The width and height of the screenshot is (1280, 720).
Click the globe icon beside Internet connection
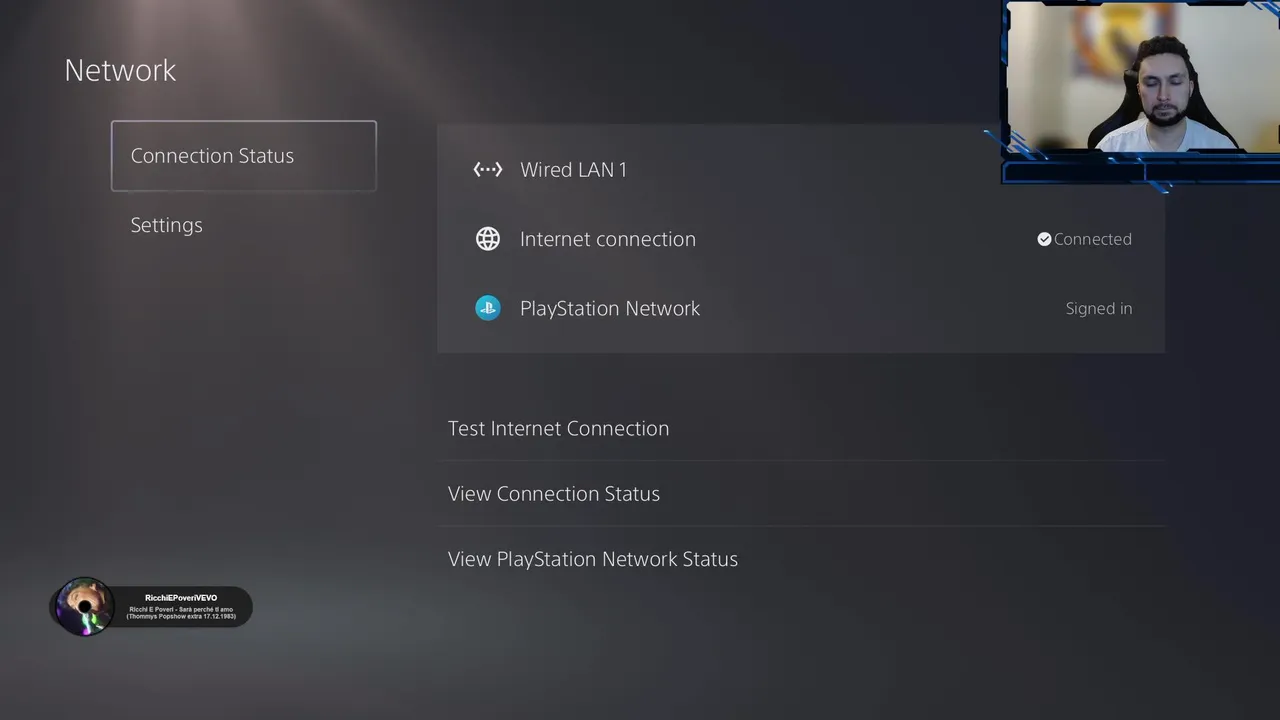(487, 239)
